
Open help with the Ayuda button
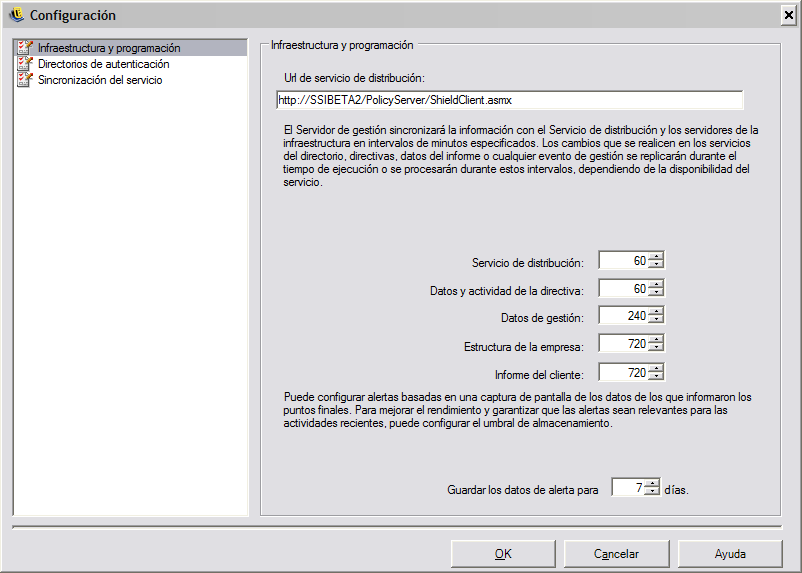click(730, 554)
